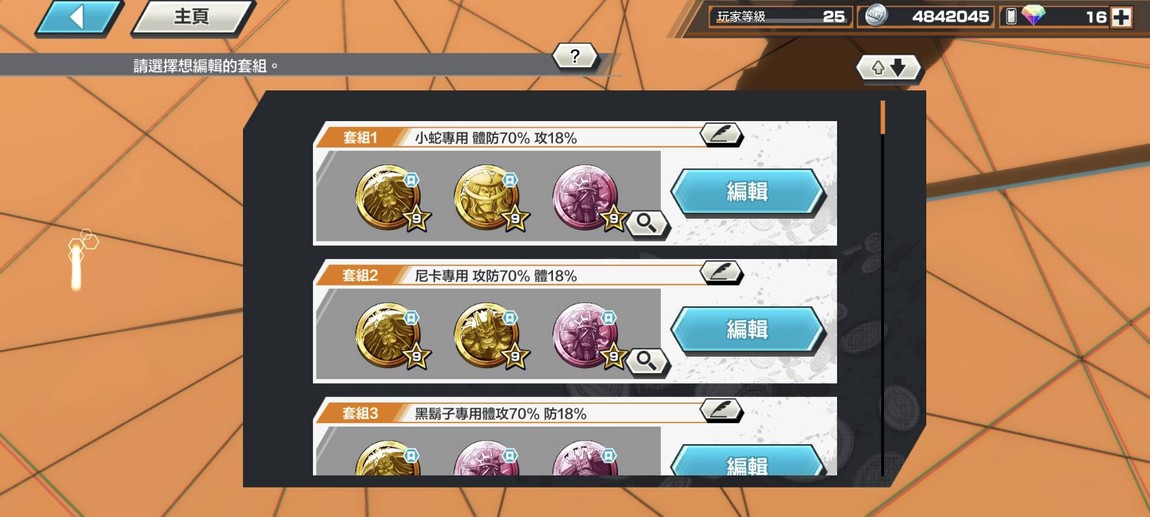The height and width of the screenshot is (517, 1150).
Task: Tap the silver coin currency icon
Action: pos(875,16)
